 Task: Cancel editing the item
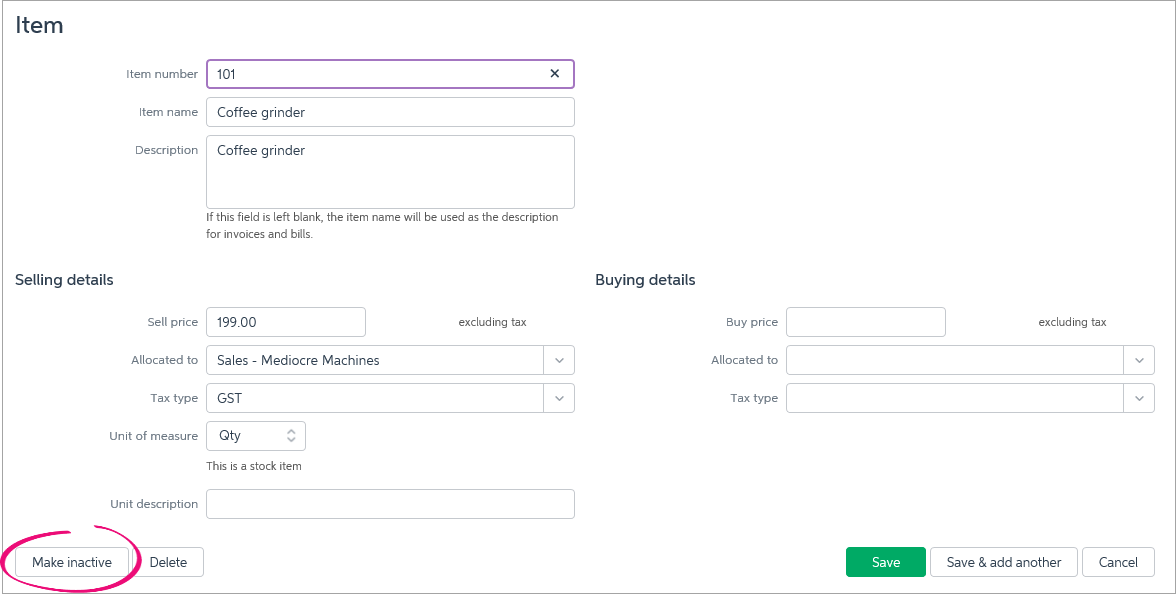coord(1118,562)
